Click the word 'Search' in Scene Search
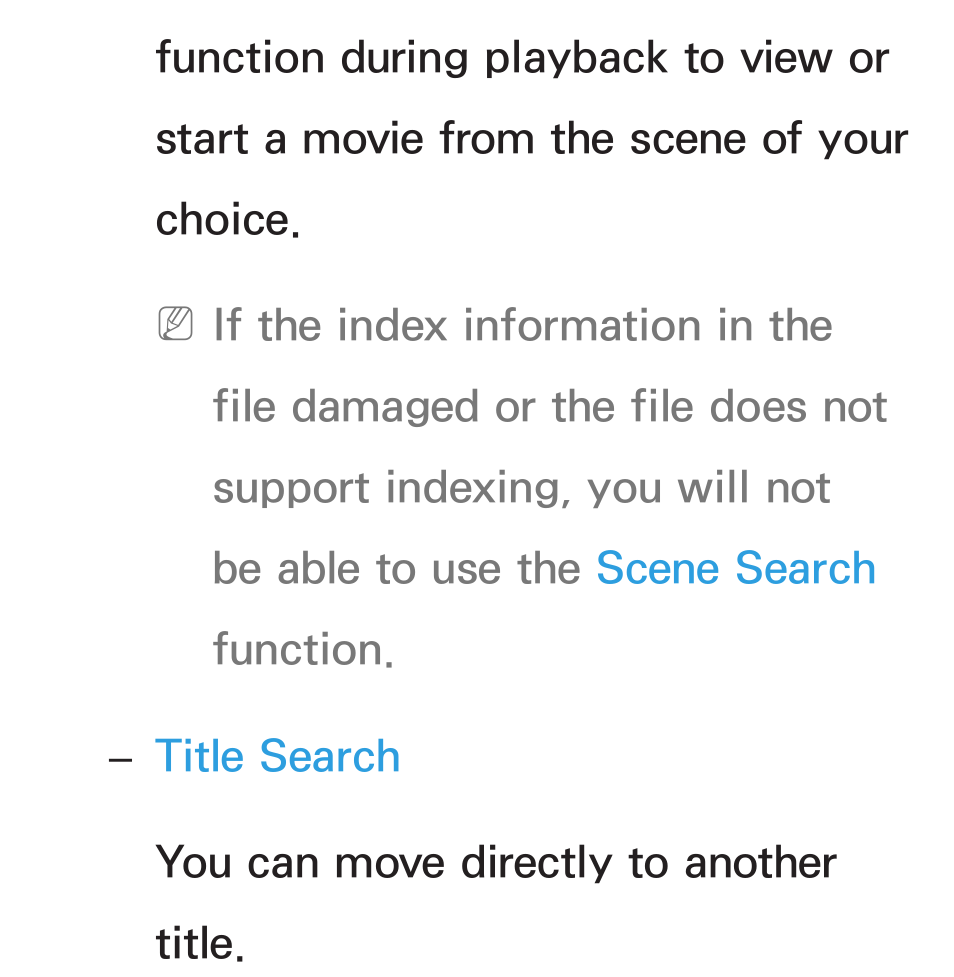The image size is (954, 977). tap(805, 568)
